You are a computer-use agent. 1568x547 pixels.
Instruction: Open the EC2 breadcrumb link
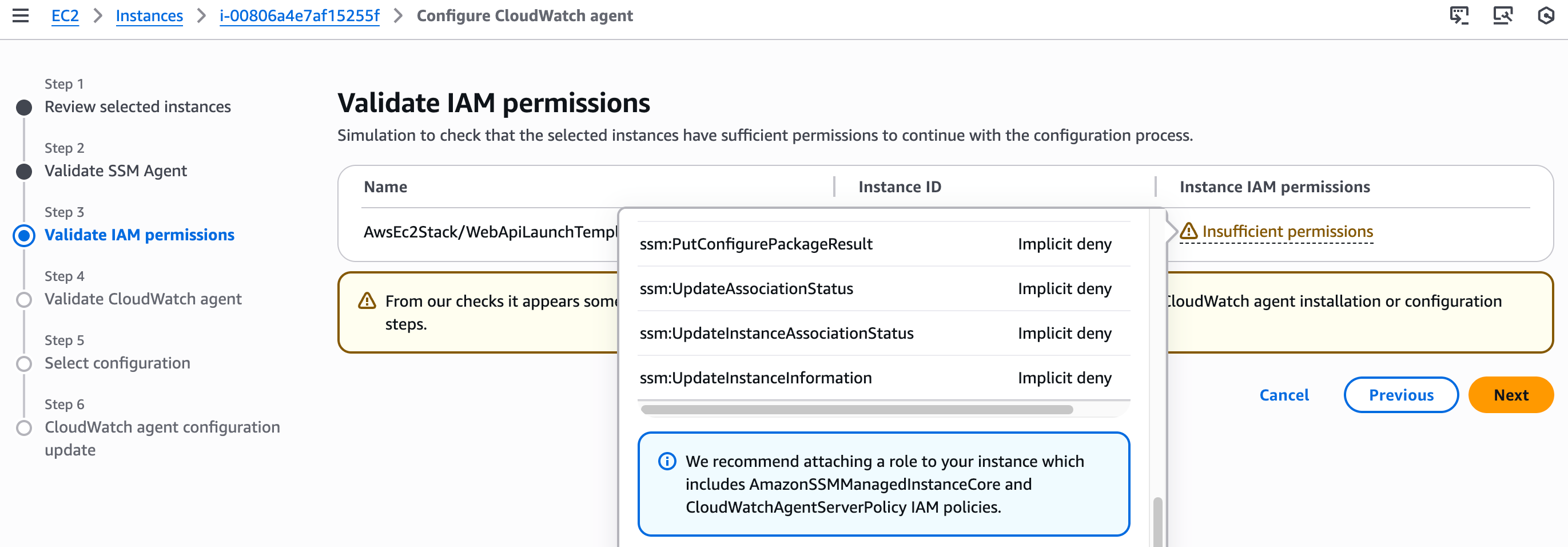click(65, 16)
